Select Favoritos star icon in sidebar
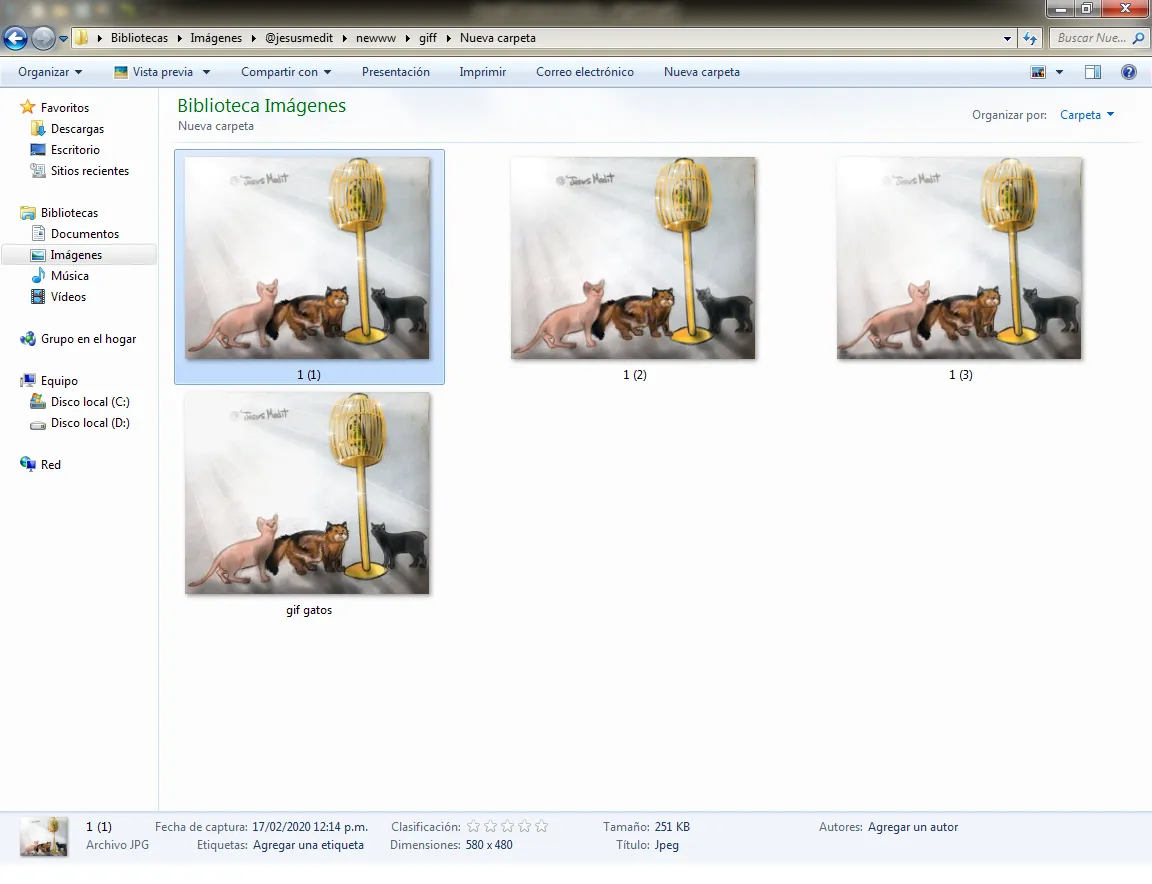1152x884 pixels. [x=27, y=107]
